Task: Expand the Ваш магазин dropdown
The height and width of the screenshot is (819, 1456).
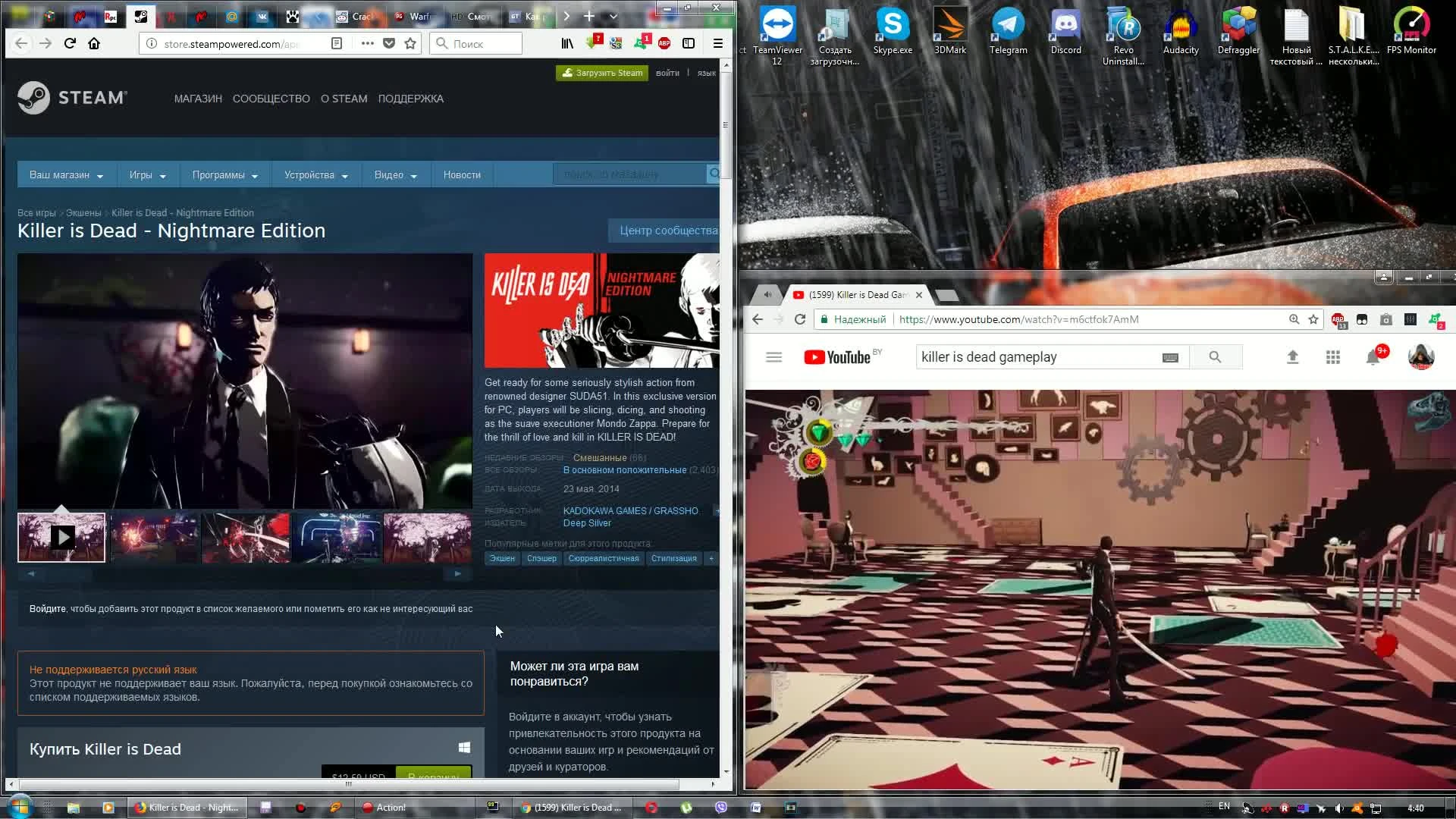Action: click(66, 175)
